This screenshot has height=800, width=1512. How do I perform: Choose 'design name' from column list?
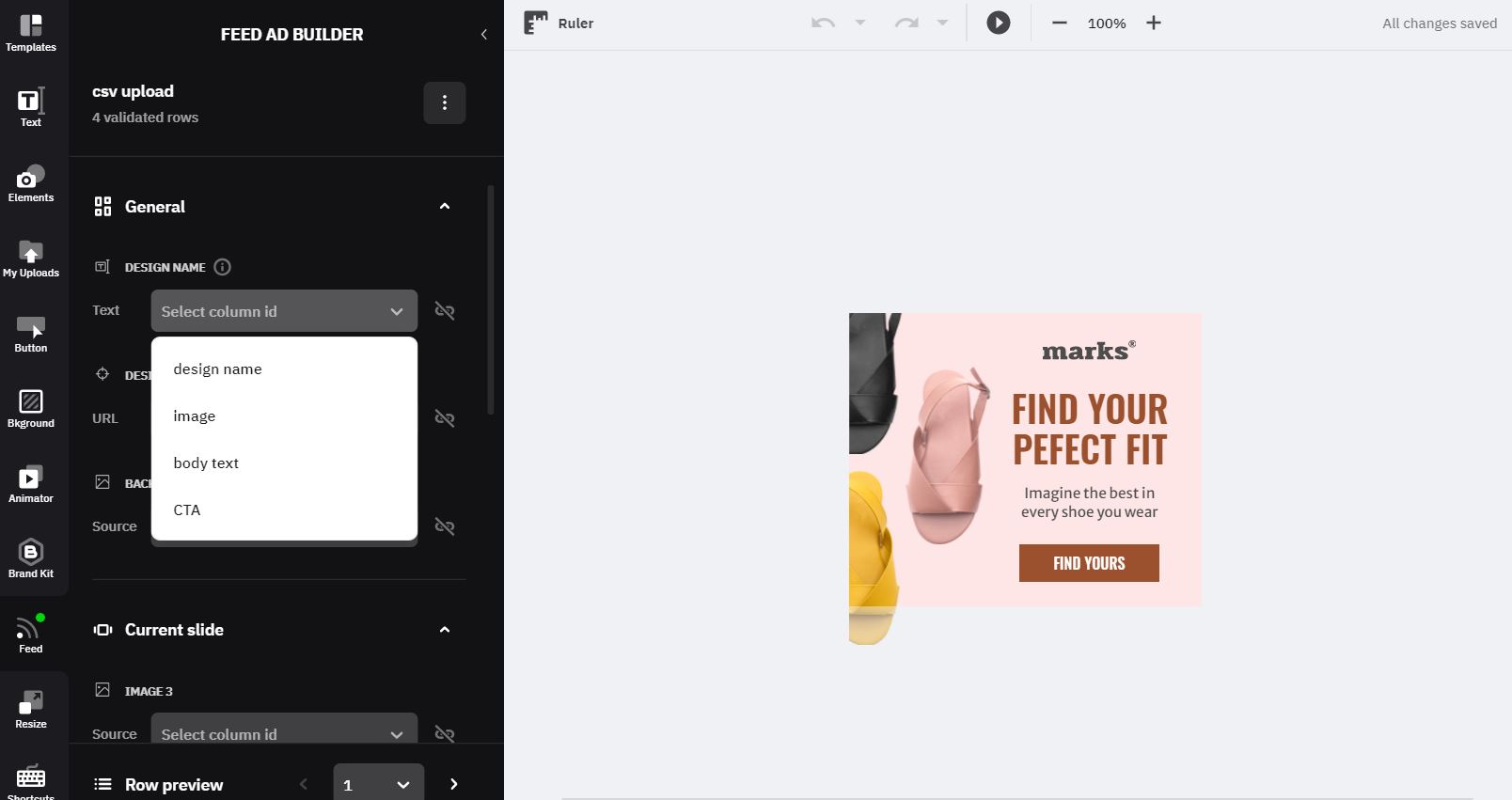217,369
